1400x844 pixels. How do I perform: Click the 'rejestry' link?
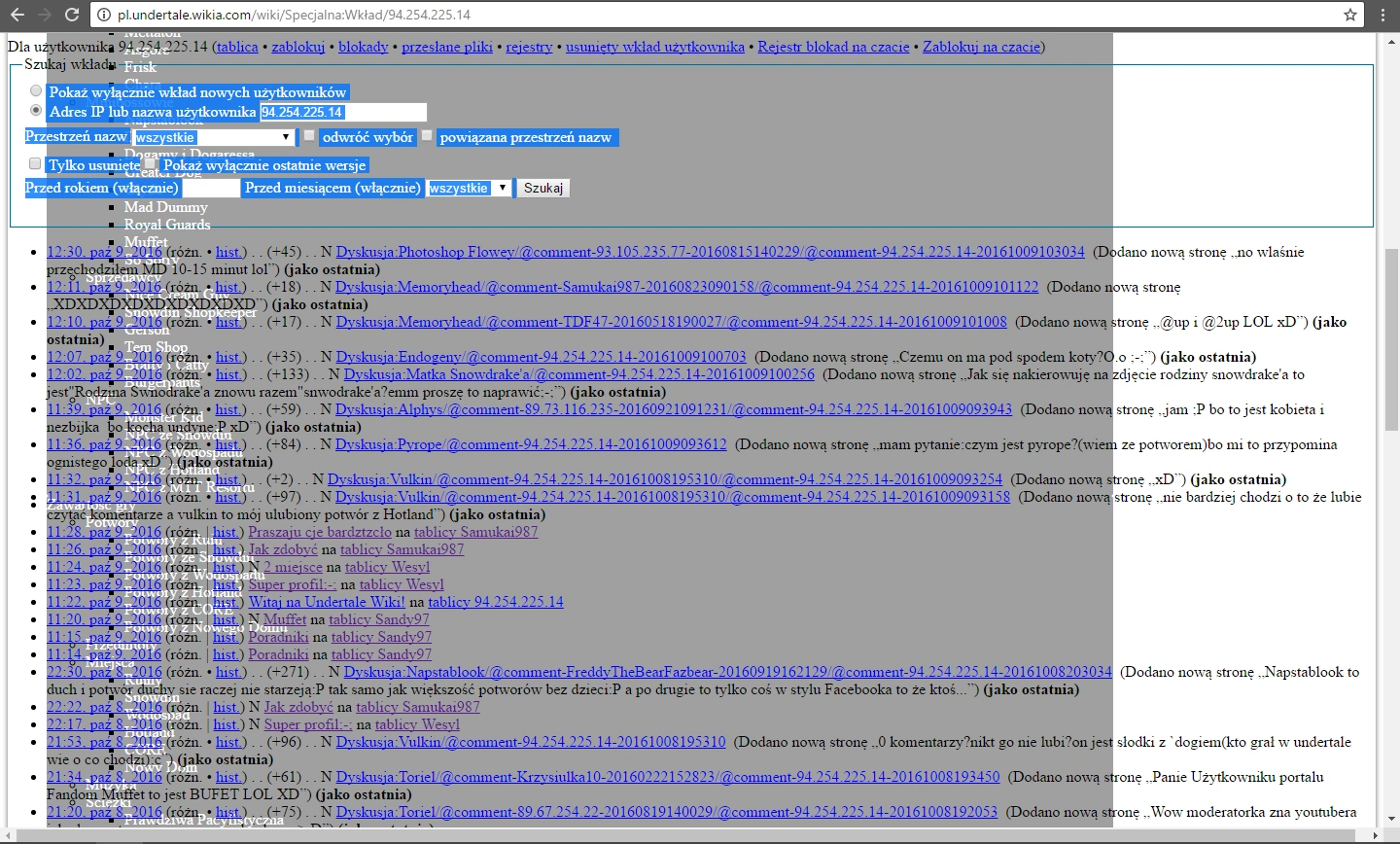click(x=529, y=47)
